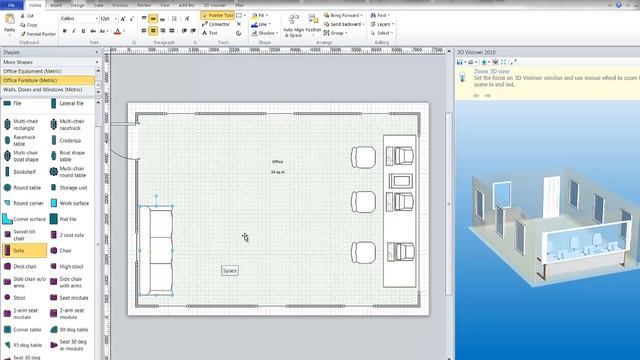Click Bring Forward button
Viewport: 640px width, 360px height.
coord(343,16)
